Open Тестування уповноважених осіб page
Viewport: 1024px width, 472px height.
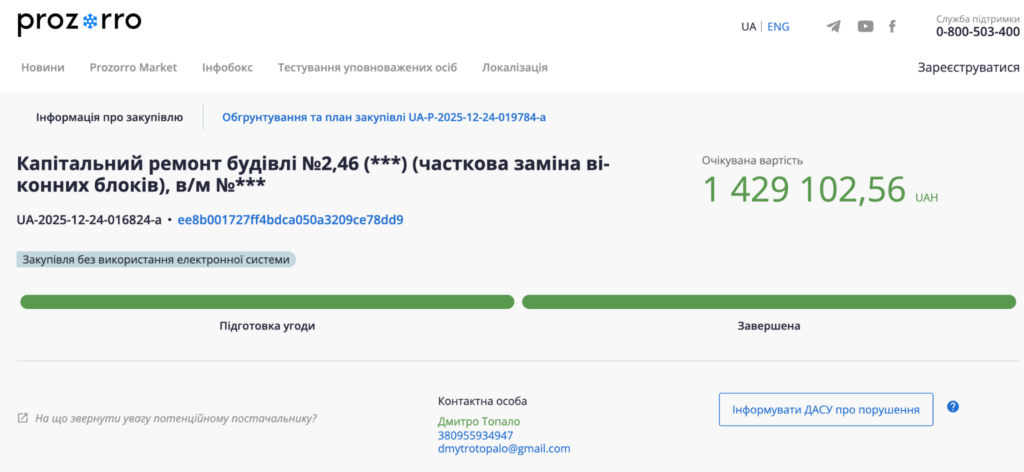tap(367, 67)
